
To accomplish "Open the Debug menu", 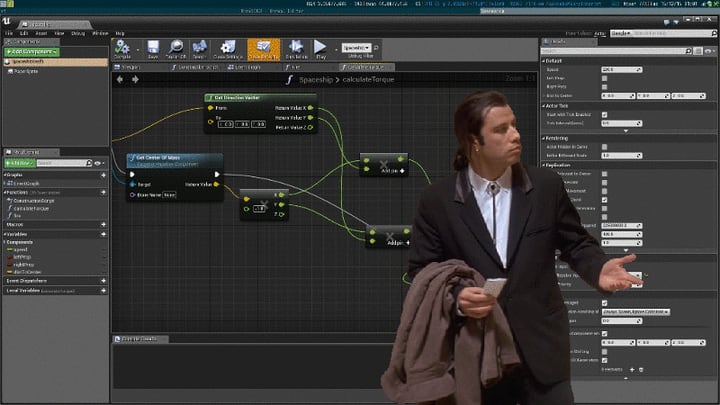I will pyautogui.click(x=78, y=34).
